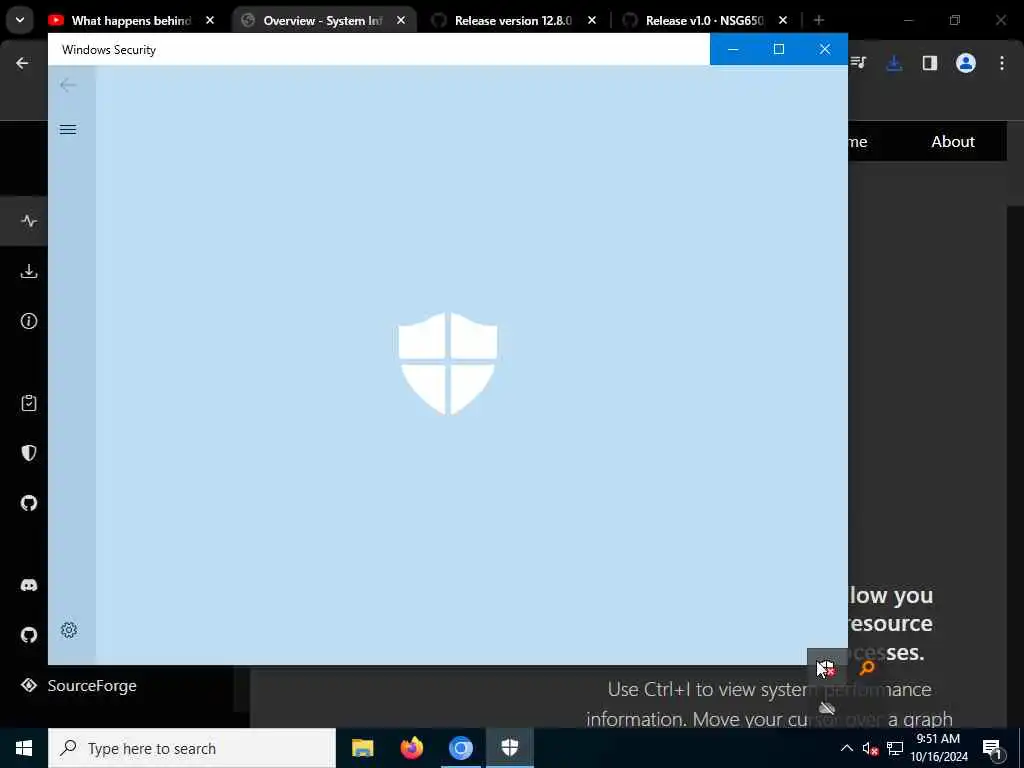Switch to Chrome on the taskbar
Image resolution: width=1024 pixels, height=768 pixels.
tap(460, 748)
